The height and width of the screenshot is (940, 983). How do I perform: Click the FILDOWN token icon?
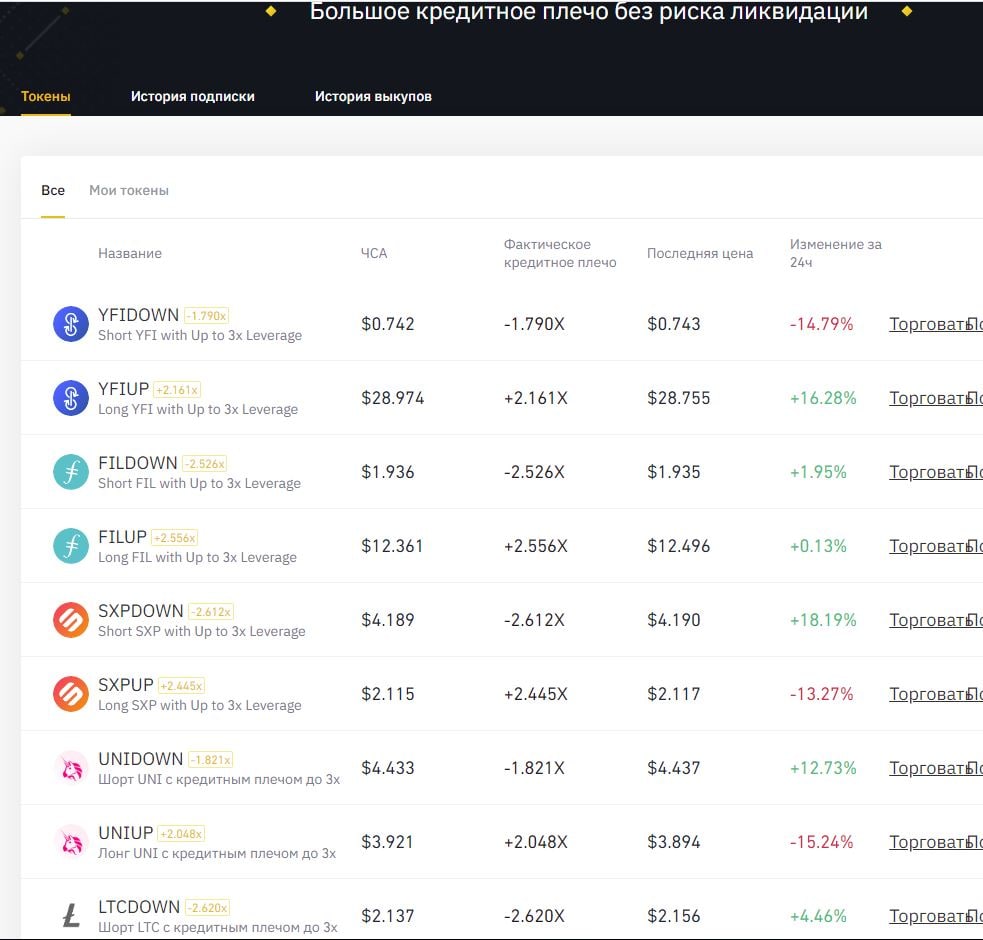pyautogui.click(x=71, y=472)
